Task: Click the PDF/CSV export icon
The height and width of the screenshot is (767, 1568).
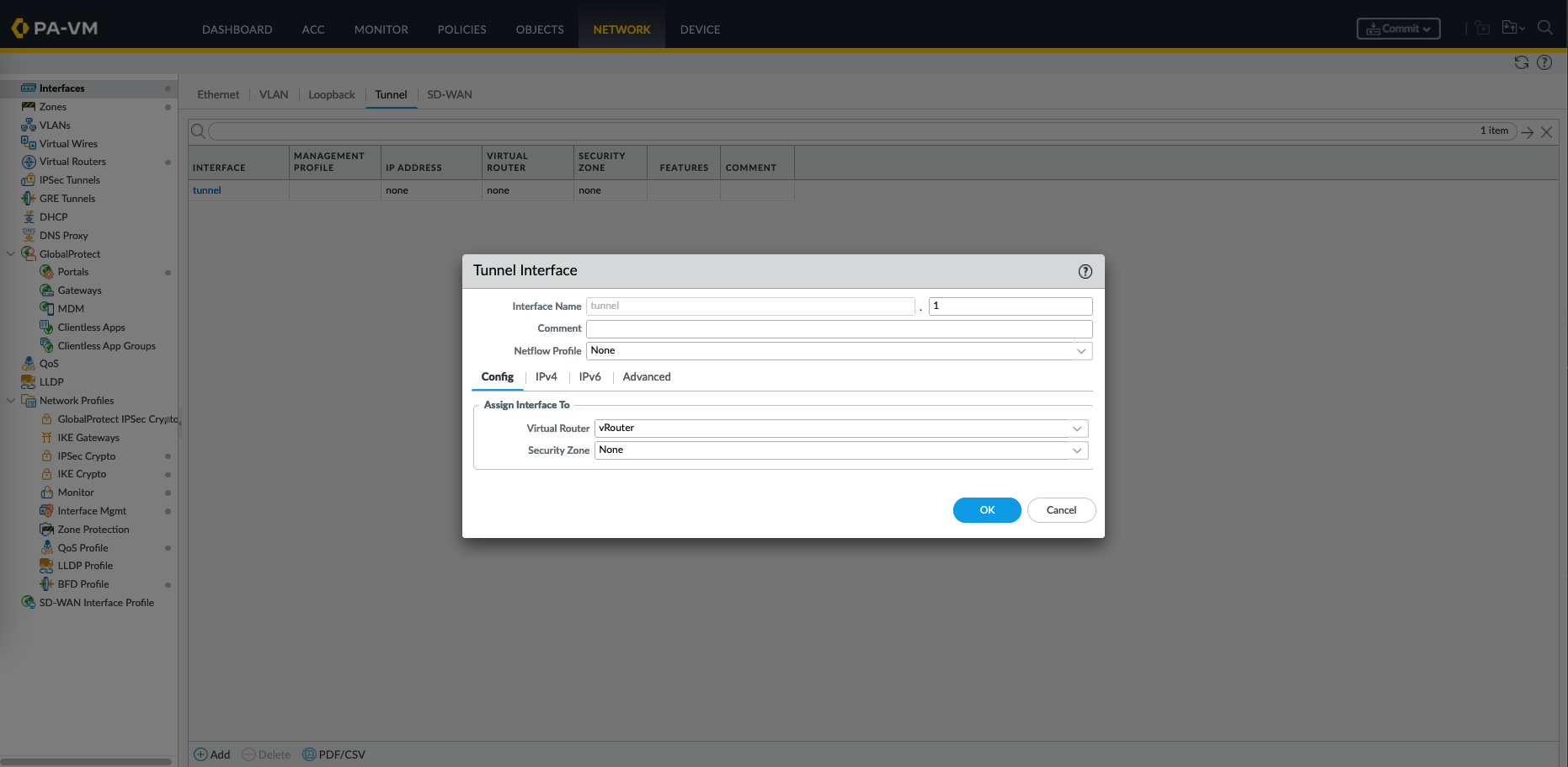Action: pos(309,754)
